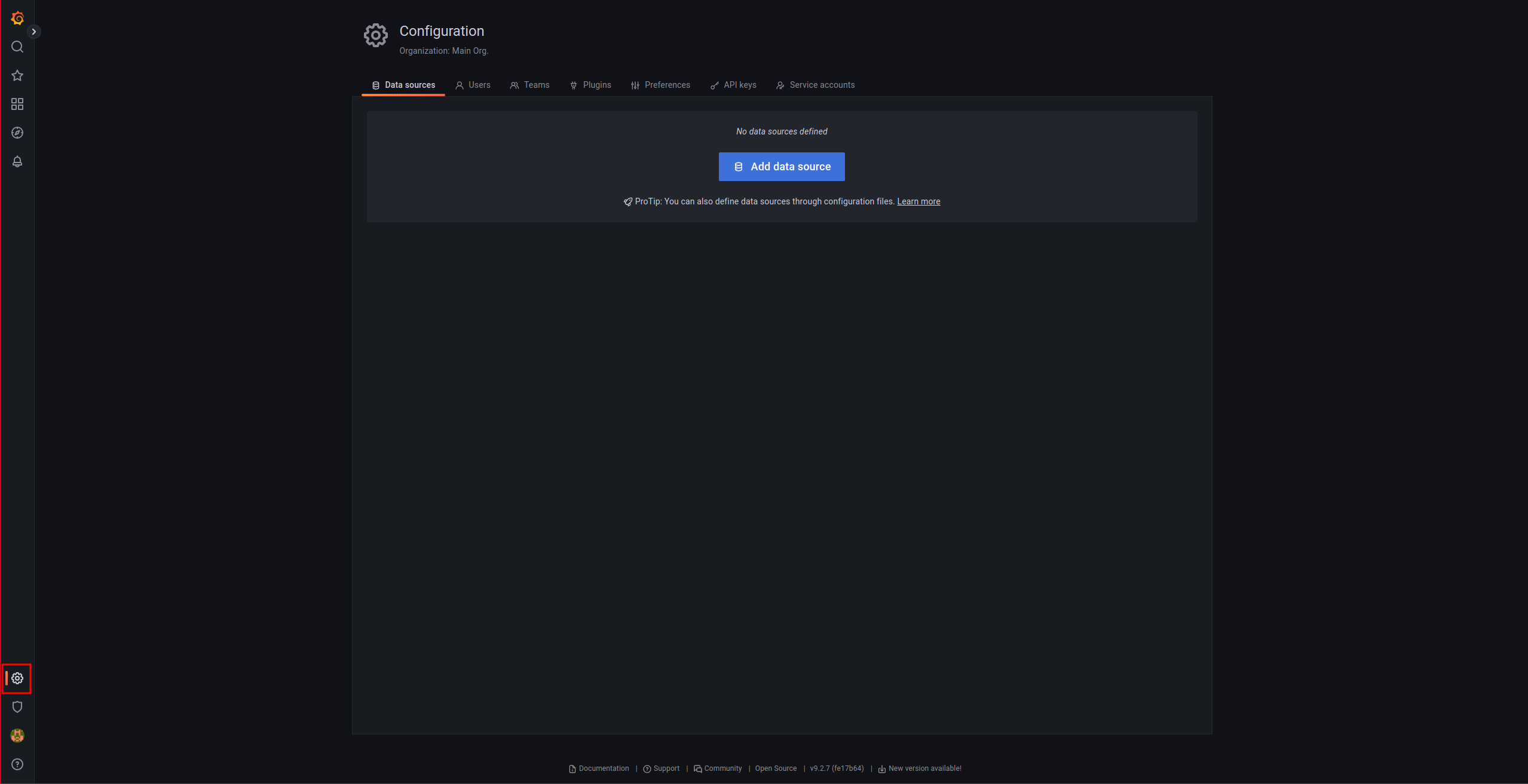Click the Add data source button
Viewport: 1528px width, 784px height.
782,167
